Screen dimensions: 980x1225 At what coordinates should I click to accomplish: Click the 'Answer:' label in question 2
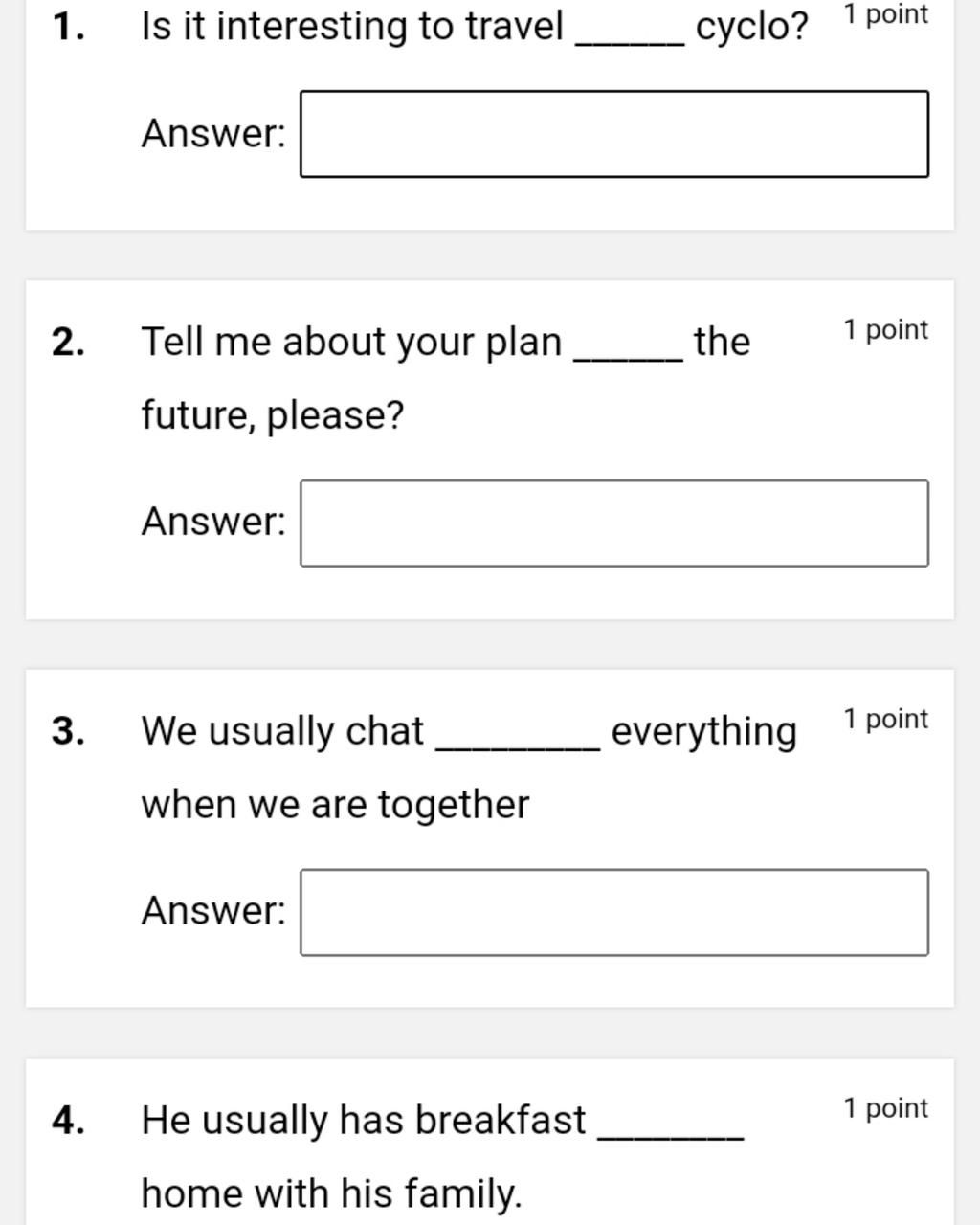pyautogui.click(x=213, y=522)
